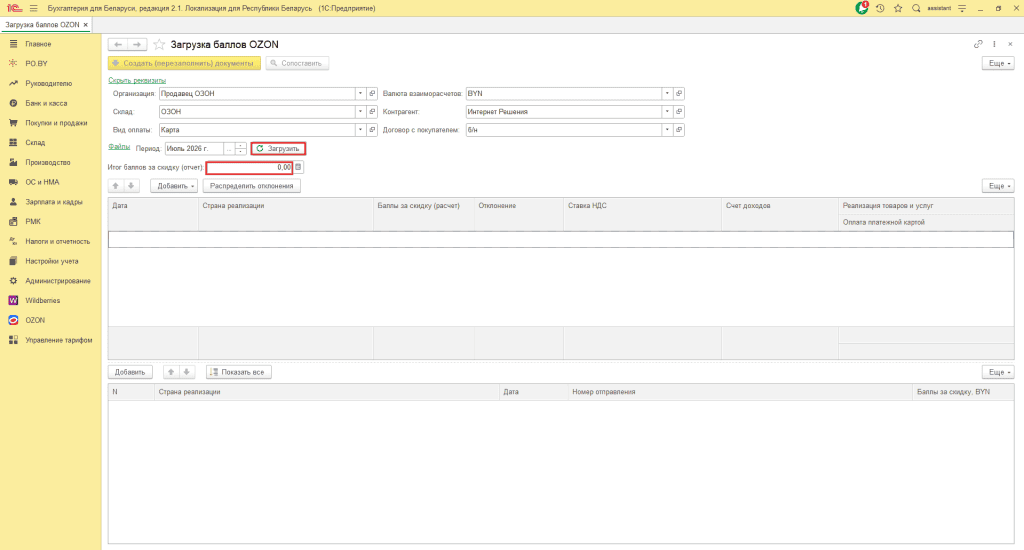Add form to favorites with star

pyautogui.click(x=159, y=44)
